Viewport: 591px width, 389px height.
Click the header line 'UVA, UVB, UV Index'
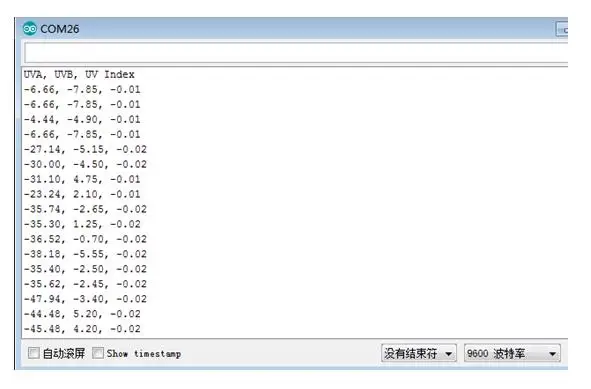pyautogui.click(x=79, y=75)
